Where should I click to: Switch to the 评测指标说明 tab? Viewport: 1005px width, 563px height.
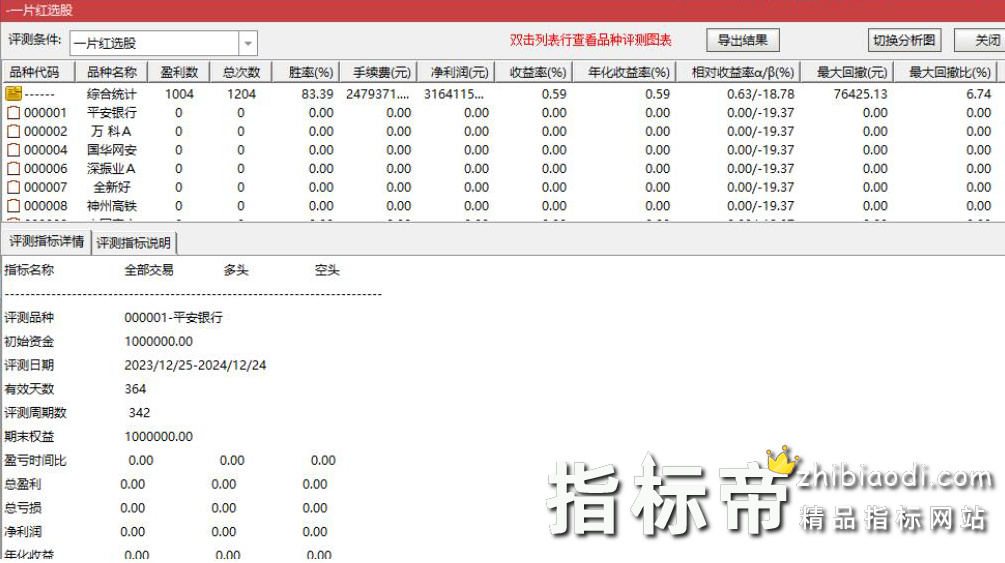point(133,243)
